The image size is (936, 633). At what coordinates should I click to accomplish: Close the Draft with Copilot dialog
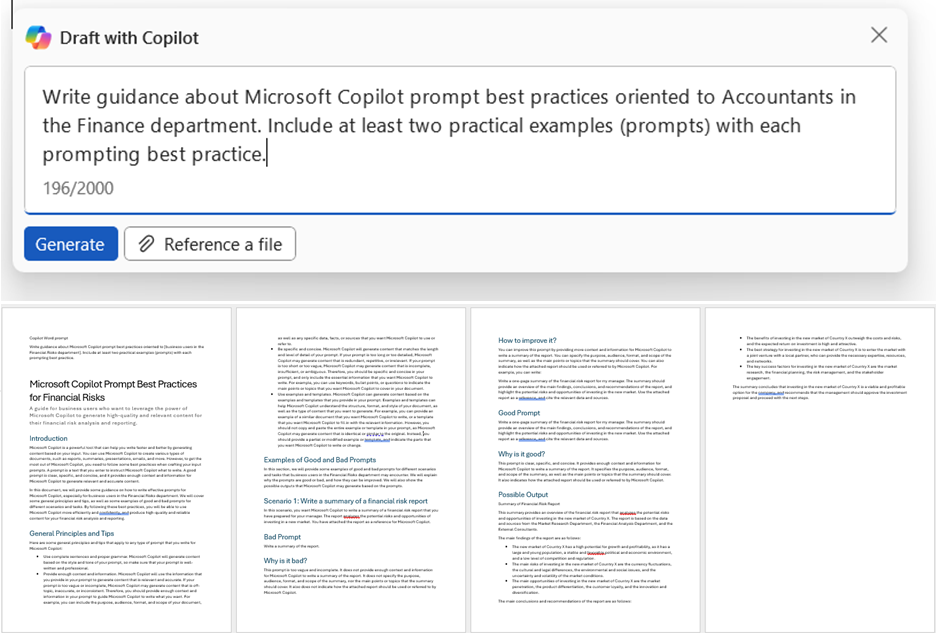click(x=879, y=35)
